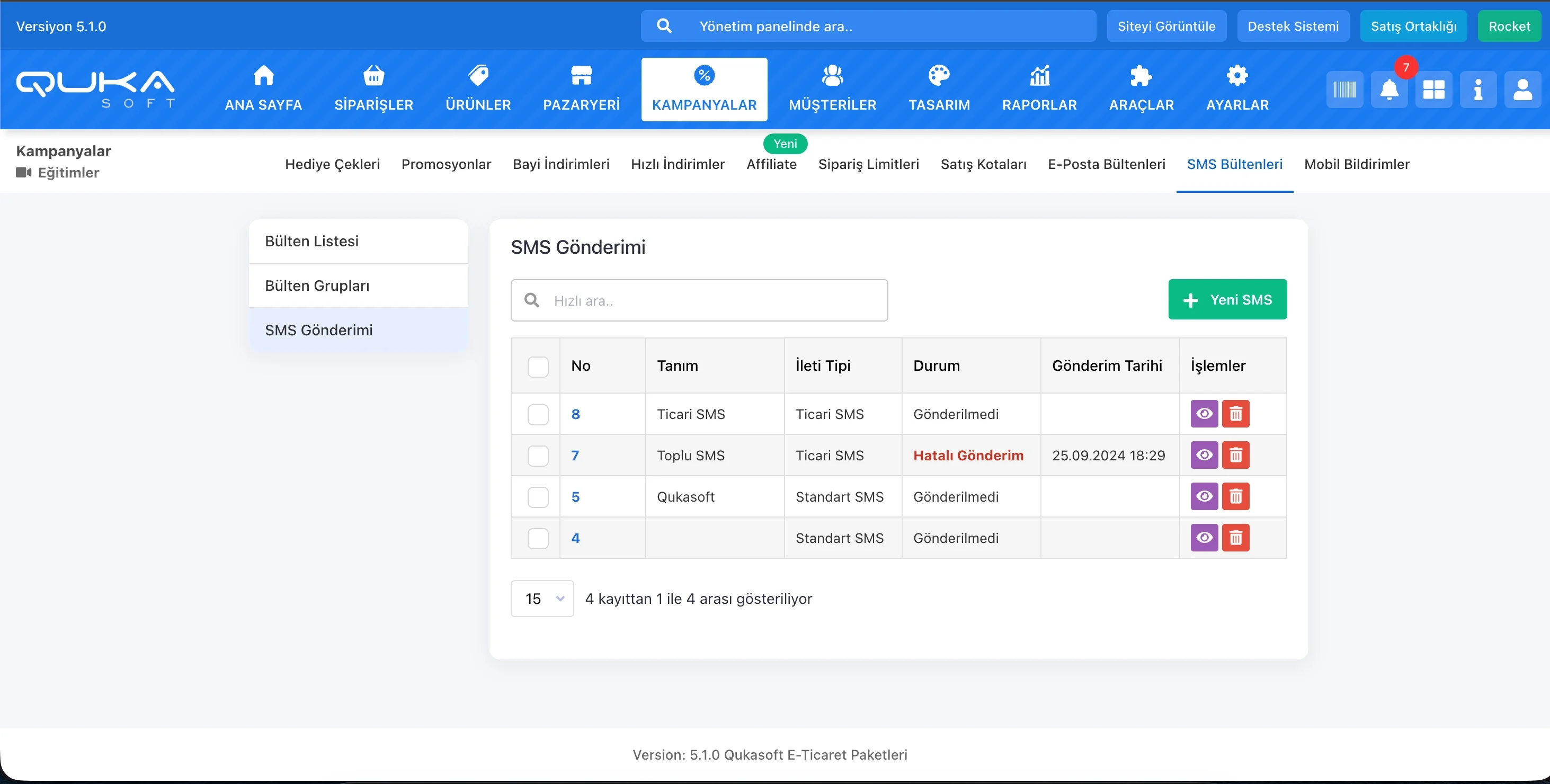Select checkbox for record number 4
The width and height of the screenshot is (1550, 784).
click(537, 538)
